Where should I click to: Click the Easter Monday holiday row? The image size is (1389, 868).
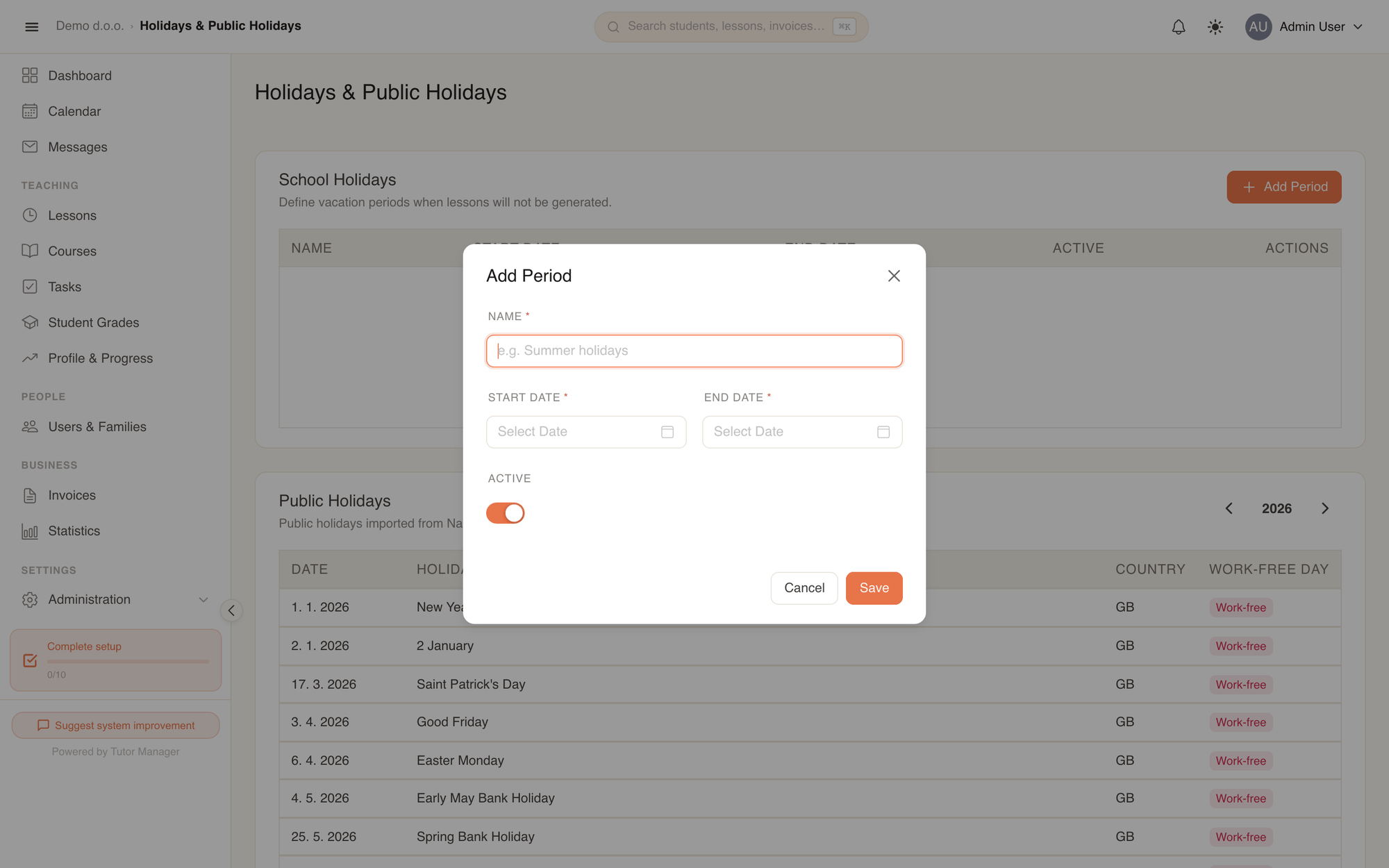point(810,760)
